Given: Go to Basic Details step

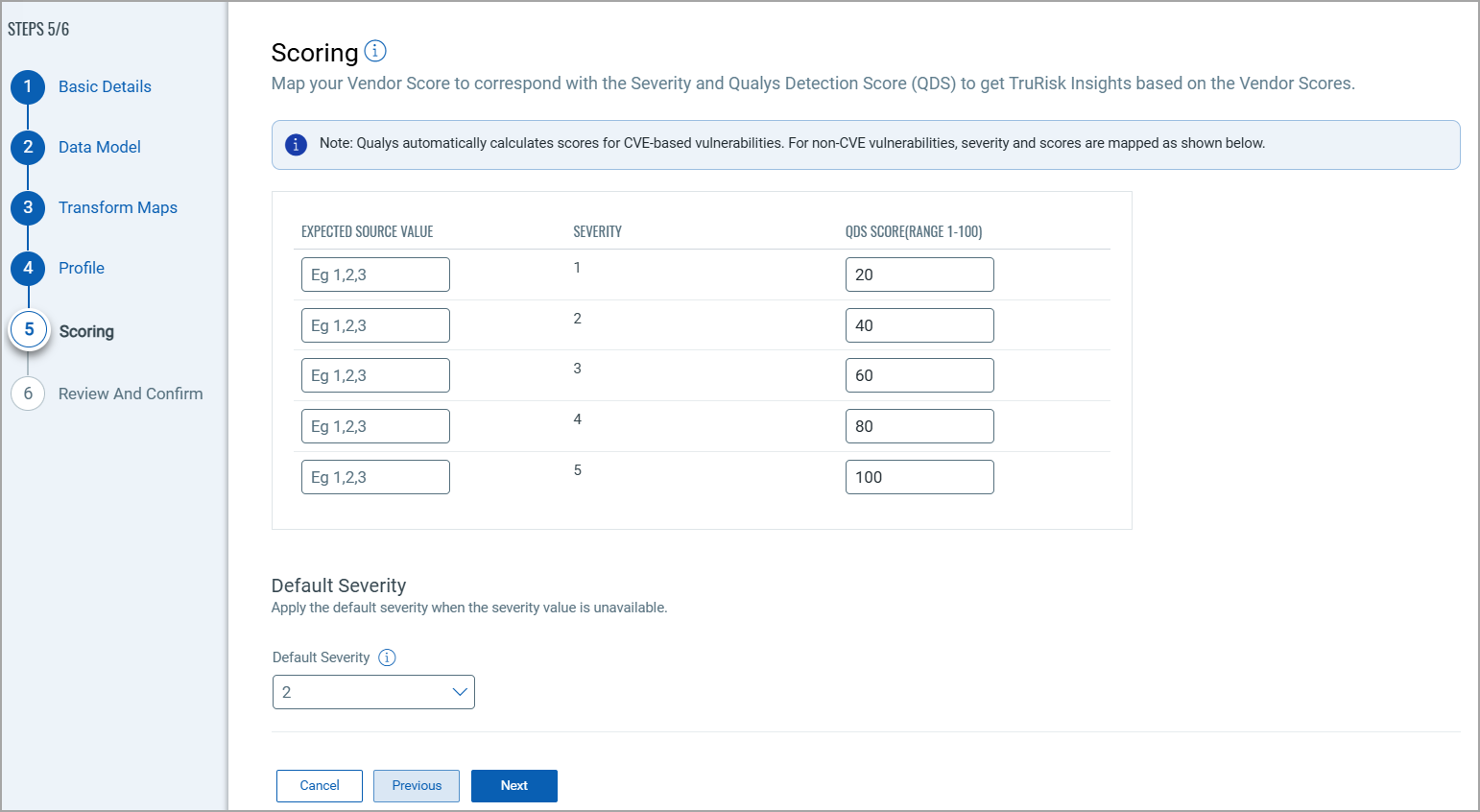Looking at the screenshot, I should click(x=105, y=86).
